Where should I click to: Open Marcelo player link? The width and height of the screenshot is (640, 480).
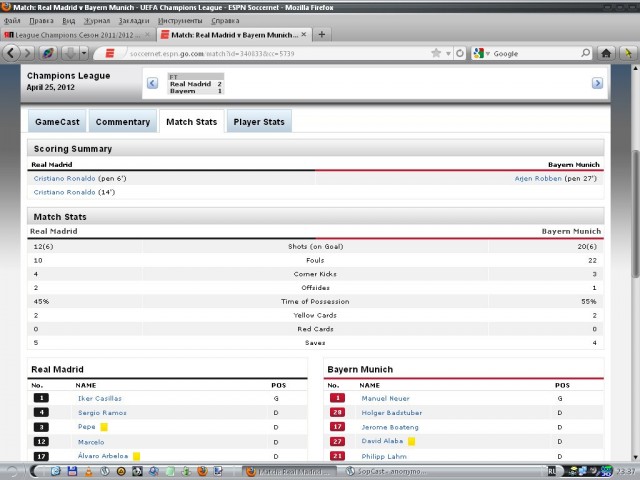coord(91,442)
